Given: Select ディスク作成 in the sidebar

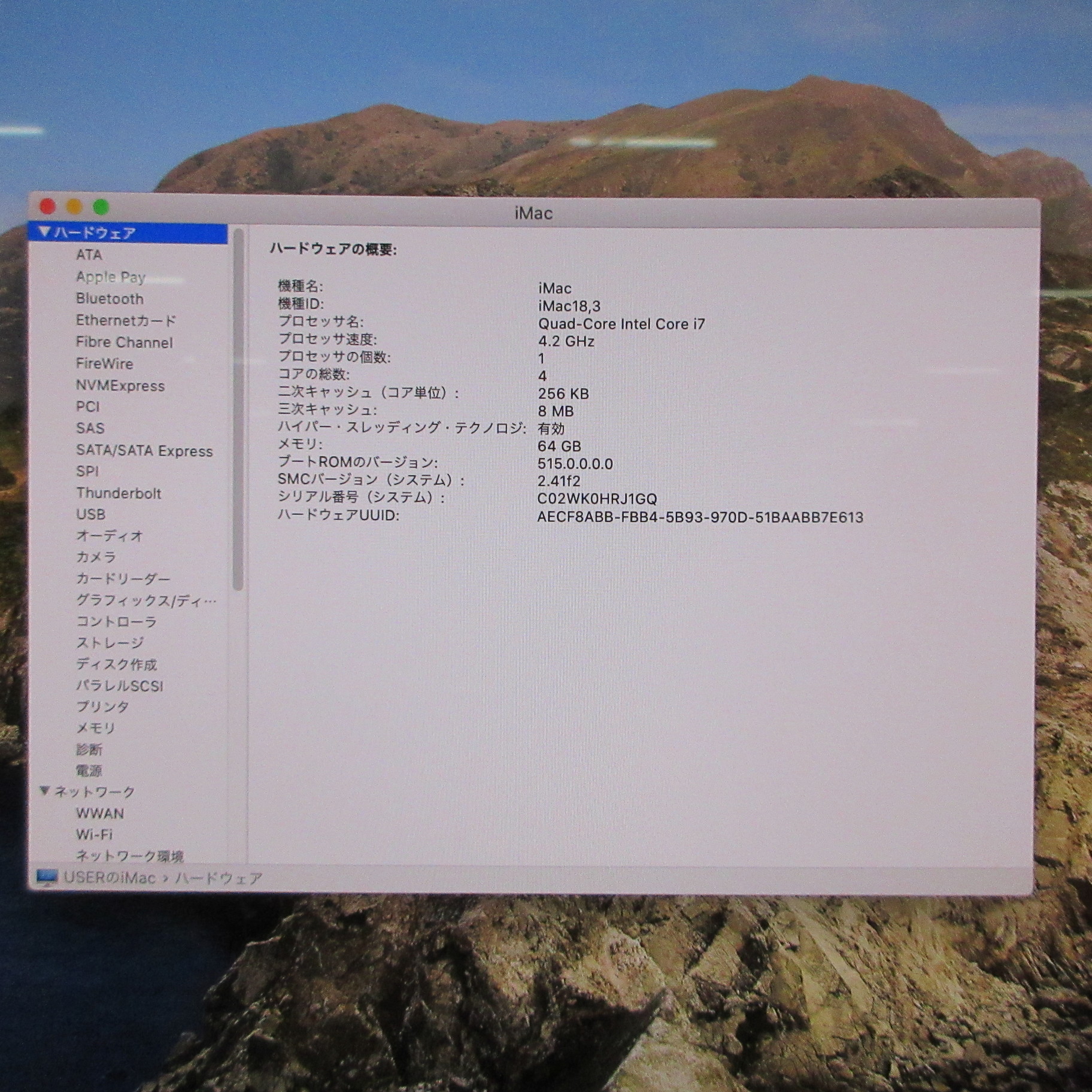Looking at the screenshot, I should coord(116,664).
